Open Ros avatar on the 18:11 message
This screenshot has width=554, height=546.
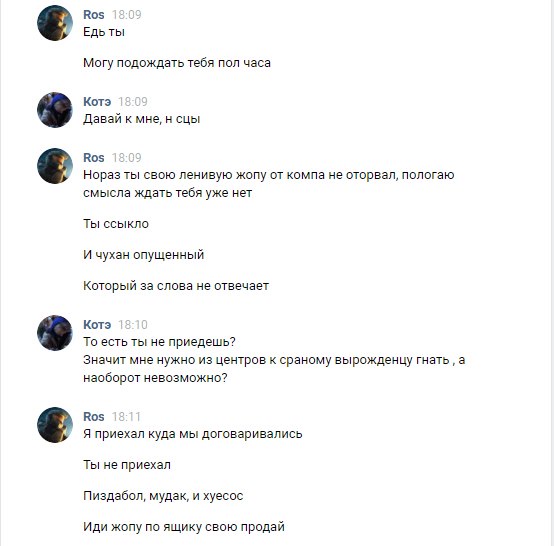click(55, 425)
